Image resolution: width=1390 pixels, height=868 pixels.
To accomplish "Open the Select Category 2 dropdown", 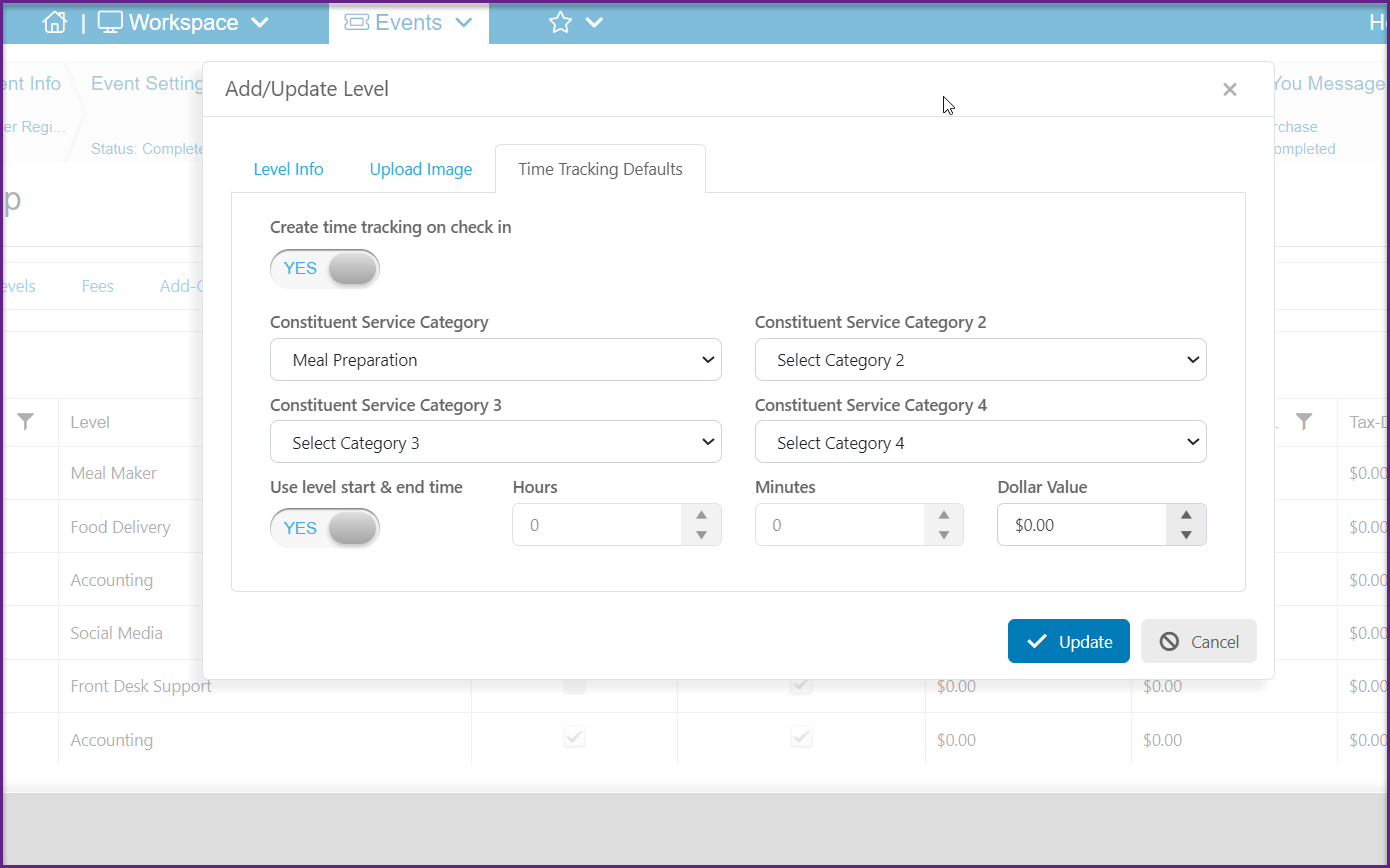I will click(x=981, y=360).
